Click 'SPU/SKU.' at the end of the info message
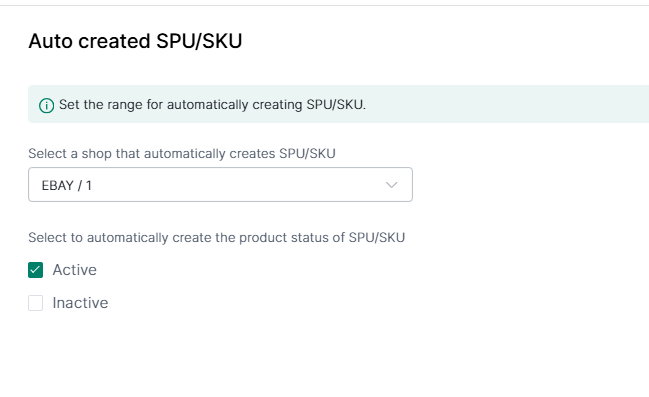This screenshot has height=397, width=649. (336, 105)
